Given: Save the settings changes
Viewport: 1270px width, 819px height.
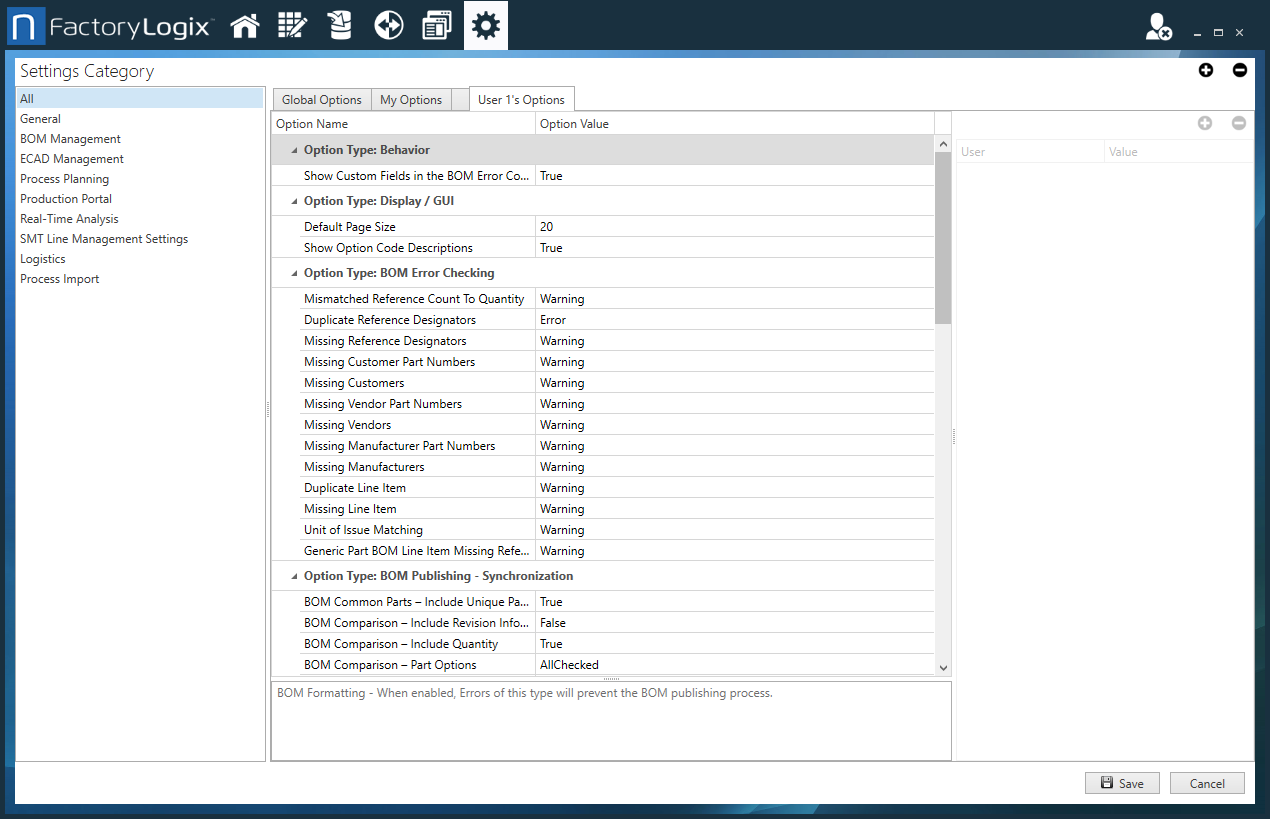Looking at the screenshot, I should click(1122, 783).
